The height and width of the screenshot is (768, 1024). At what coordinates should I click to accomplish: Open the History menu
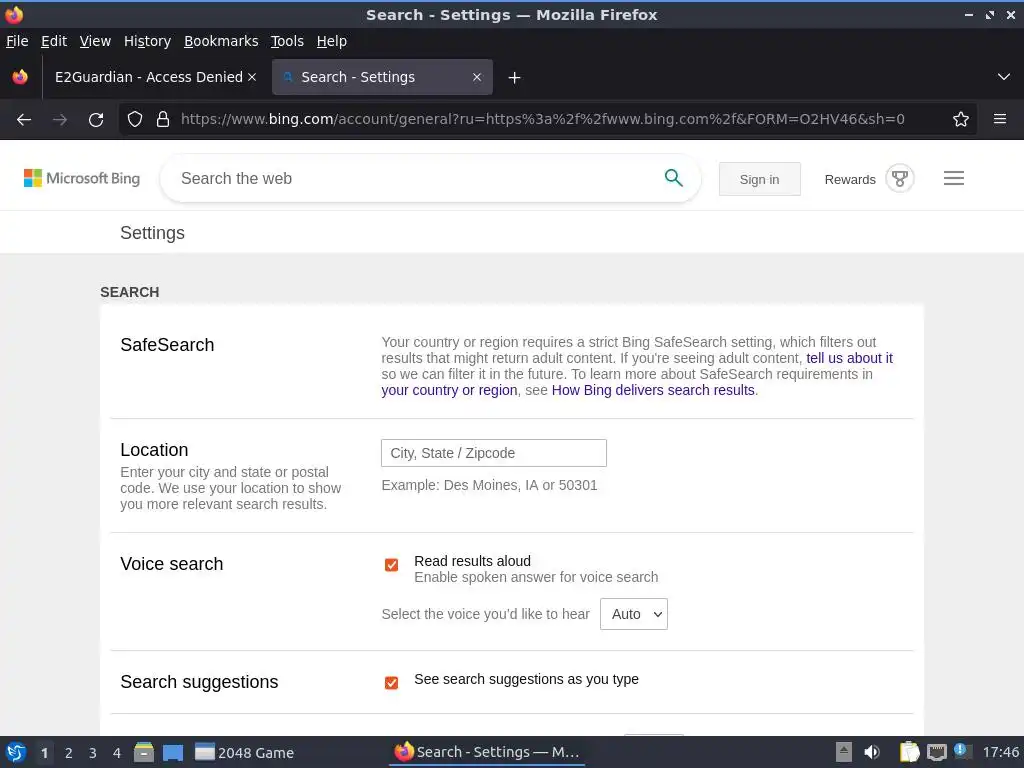[x=147, y=41]
